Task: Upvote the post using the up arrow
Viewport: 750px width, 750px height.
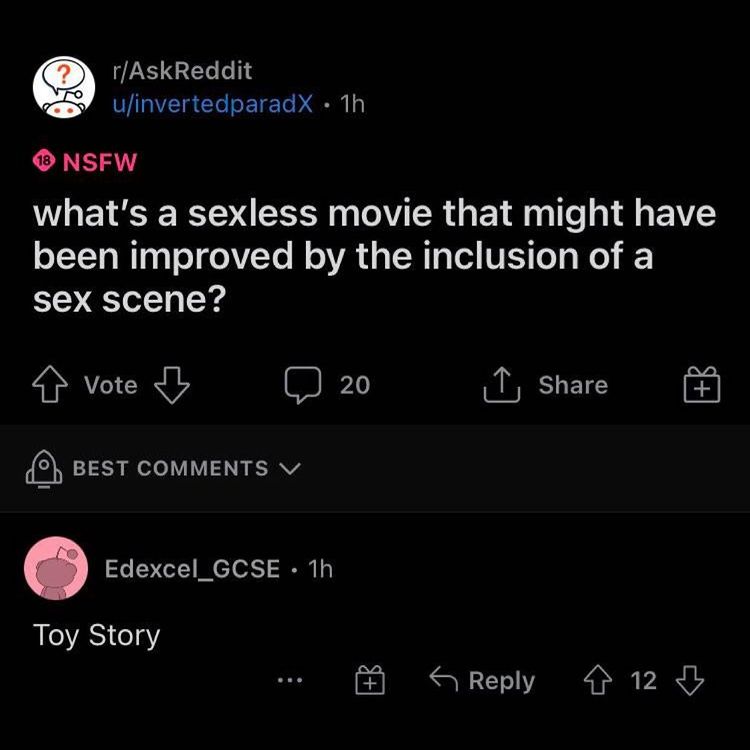Action: click(x=52, y=385)
